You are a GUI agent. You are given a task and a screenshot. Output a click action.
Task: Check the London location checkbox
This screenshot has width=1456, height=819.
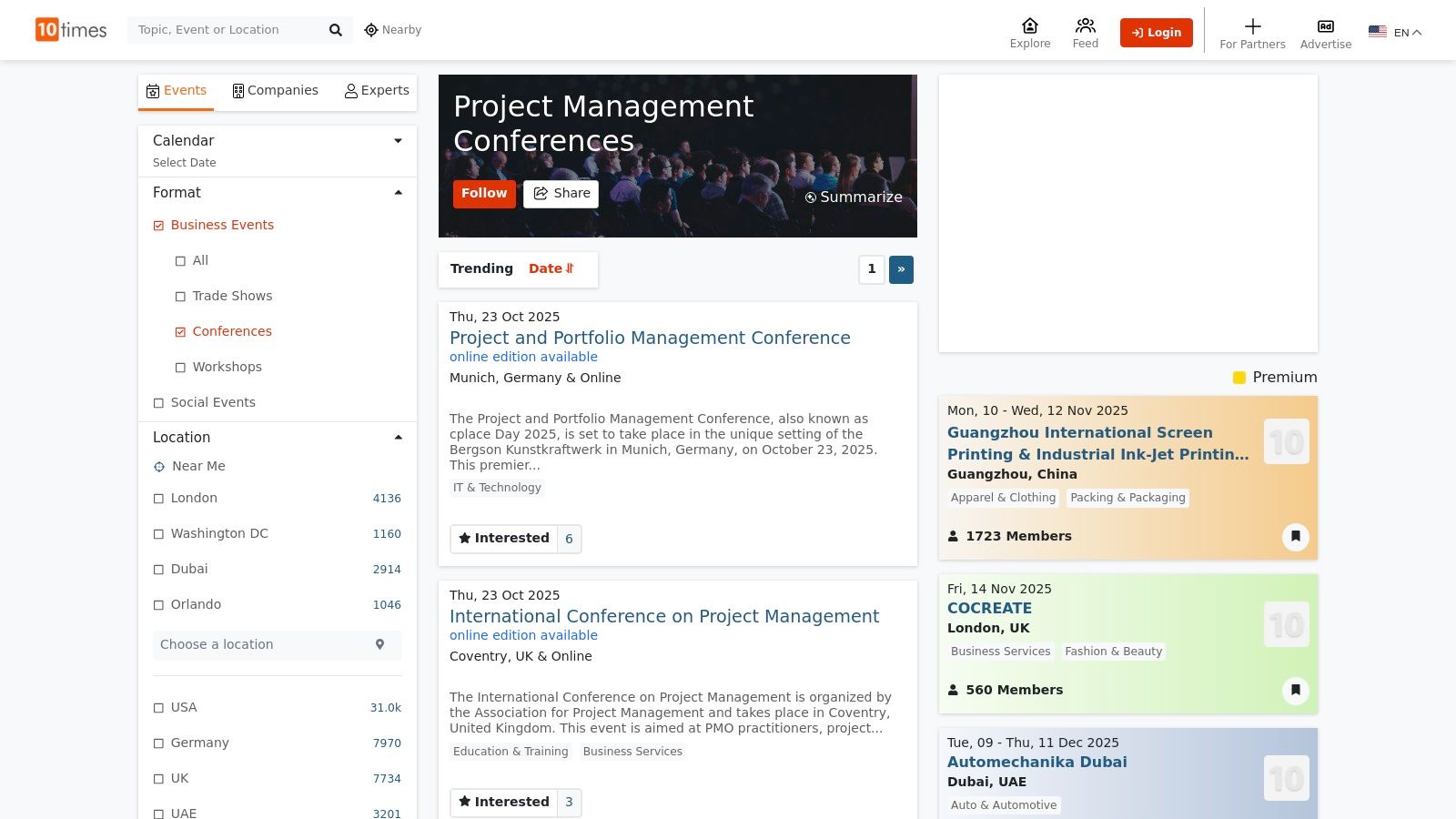pyautogui.click(x=158, y=499)
